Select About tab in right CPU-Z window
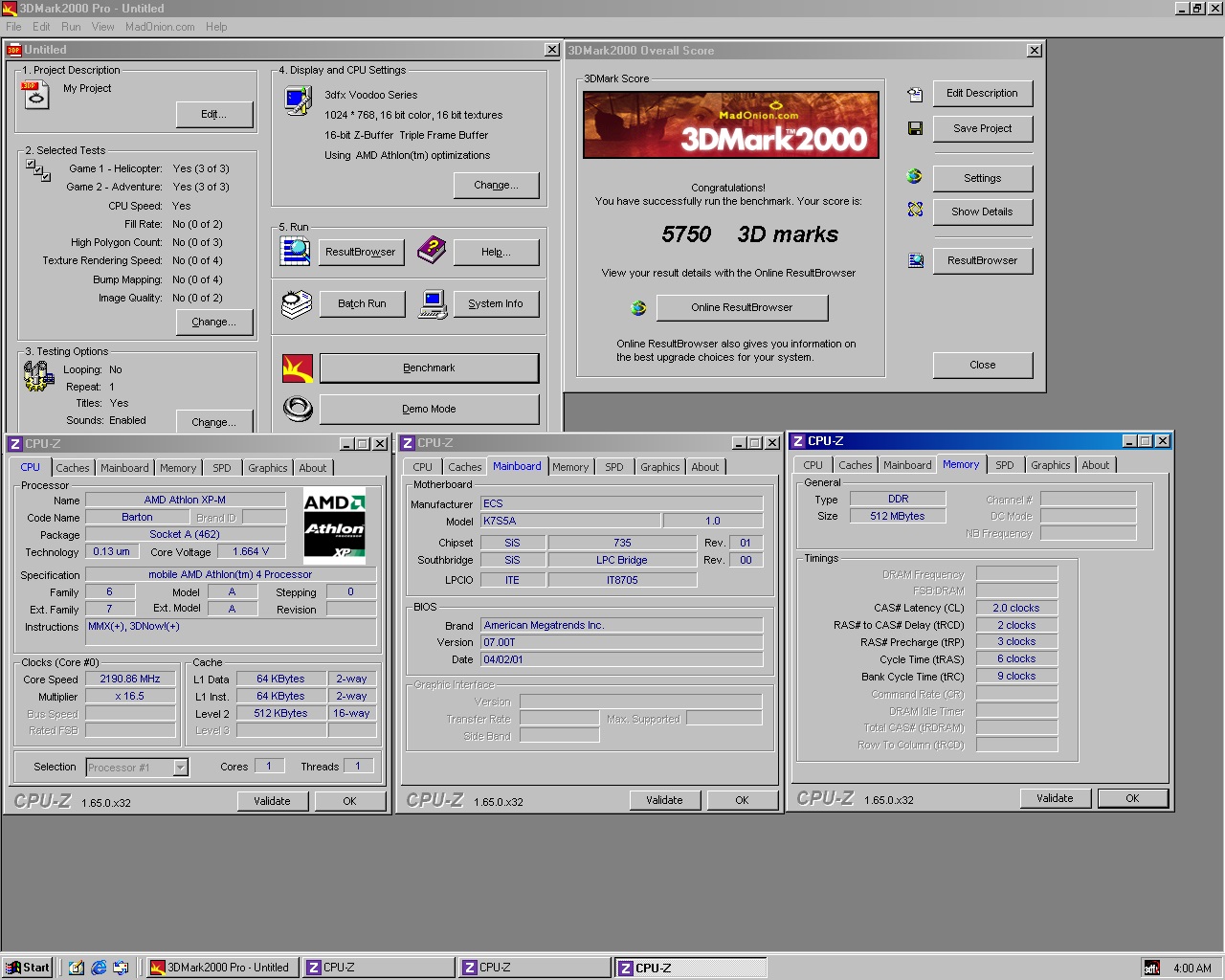This screenshot has width=1225, height=980. pyautogui.click(x=1096, y=465)
